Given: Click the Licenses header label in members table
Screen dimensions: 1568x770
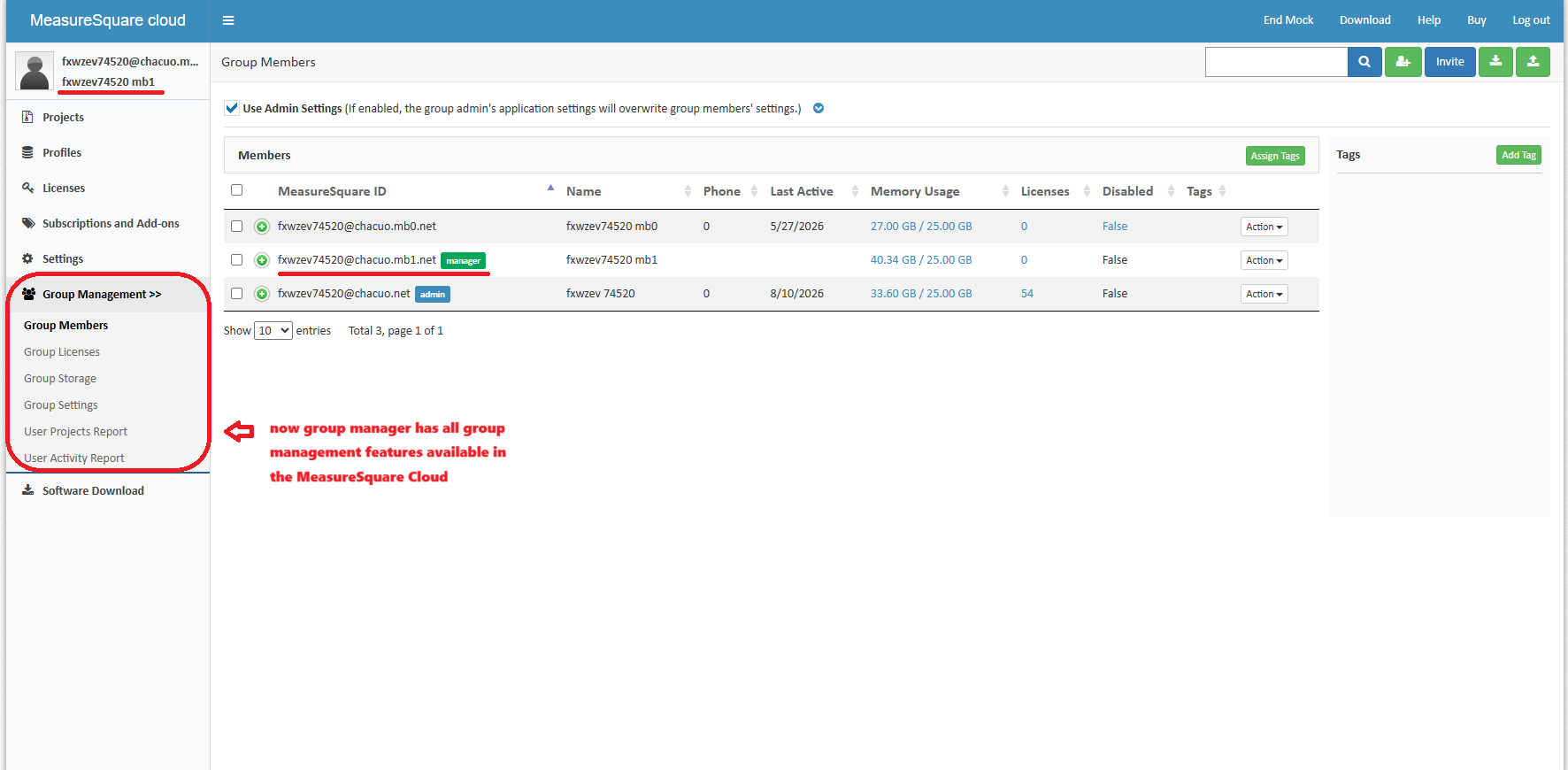Looking at the screenshot, I should coord(1045,191).
